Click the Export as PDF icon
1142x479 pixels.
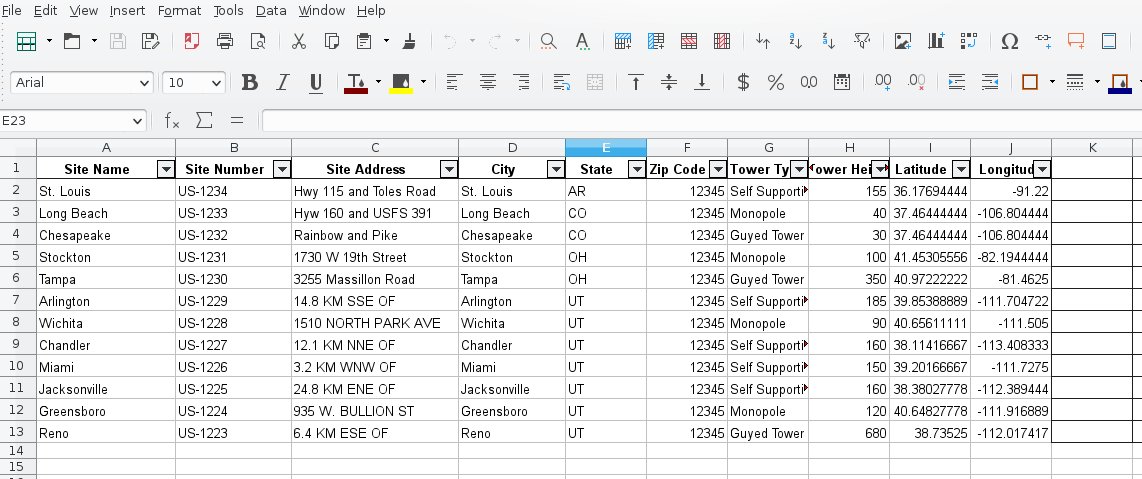[191, 41]
